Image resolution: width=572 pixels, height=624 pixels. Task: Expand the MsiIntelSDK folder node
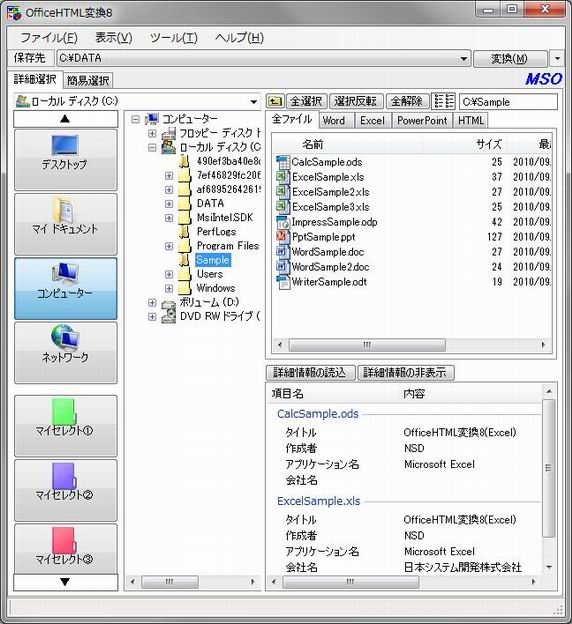point(169,218)
